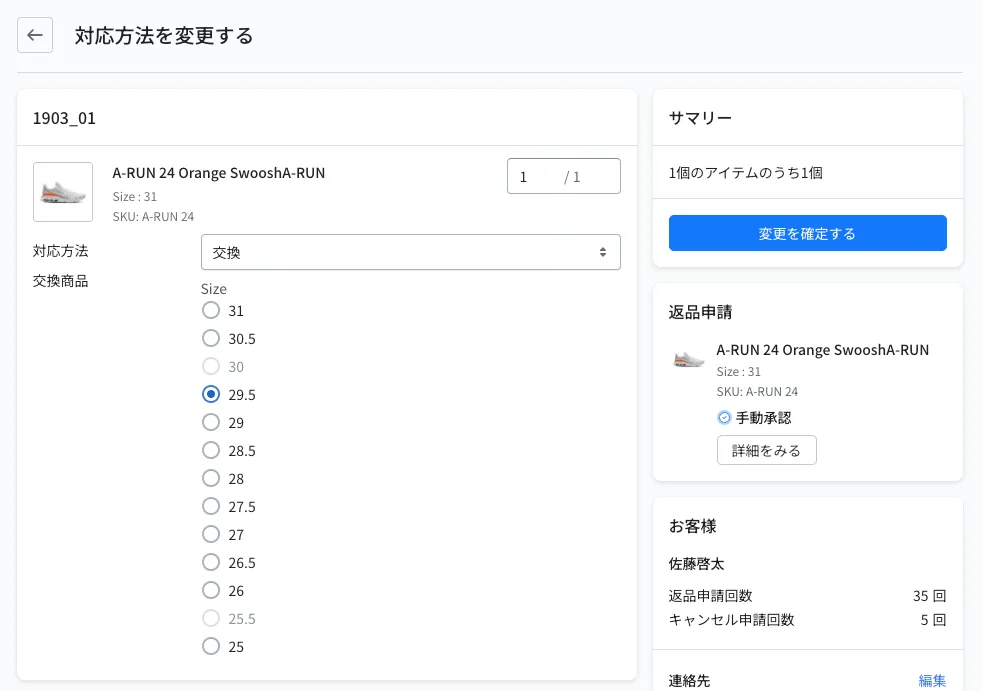Click the disabled size 25.5 radio option
The width and height of the screenshot is (982, 691).
coord(211,618)
